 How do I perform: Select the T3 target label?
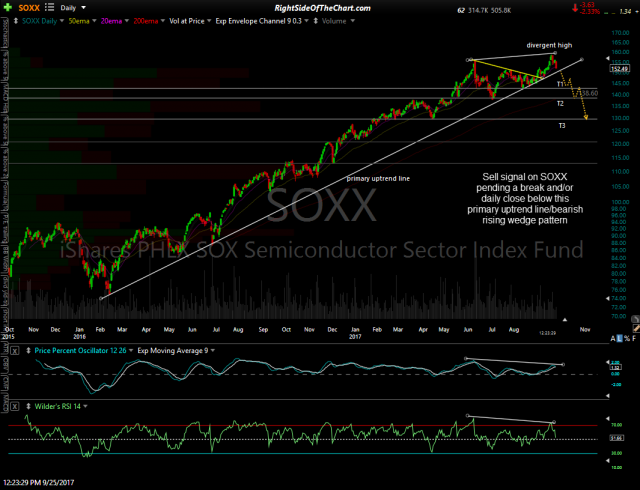[562, 126]
